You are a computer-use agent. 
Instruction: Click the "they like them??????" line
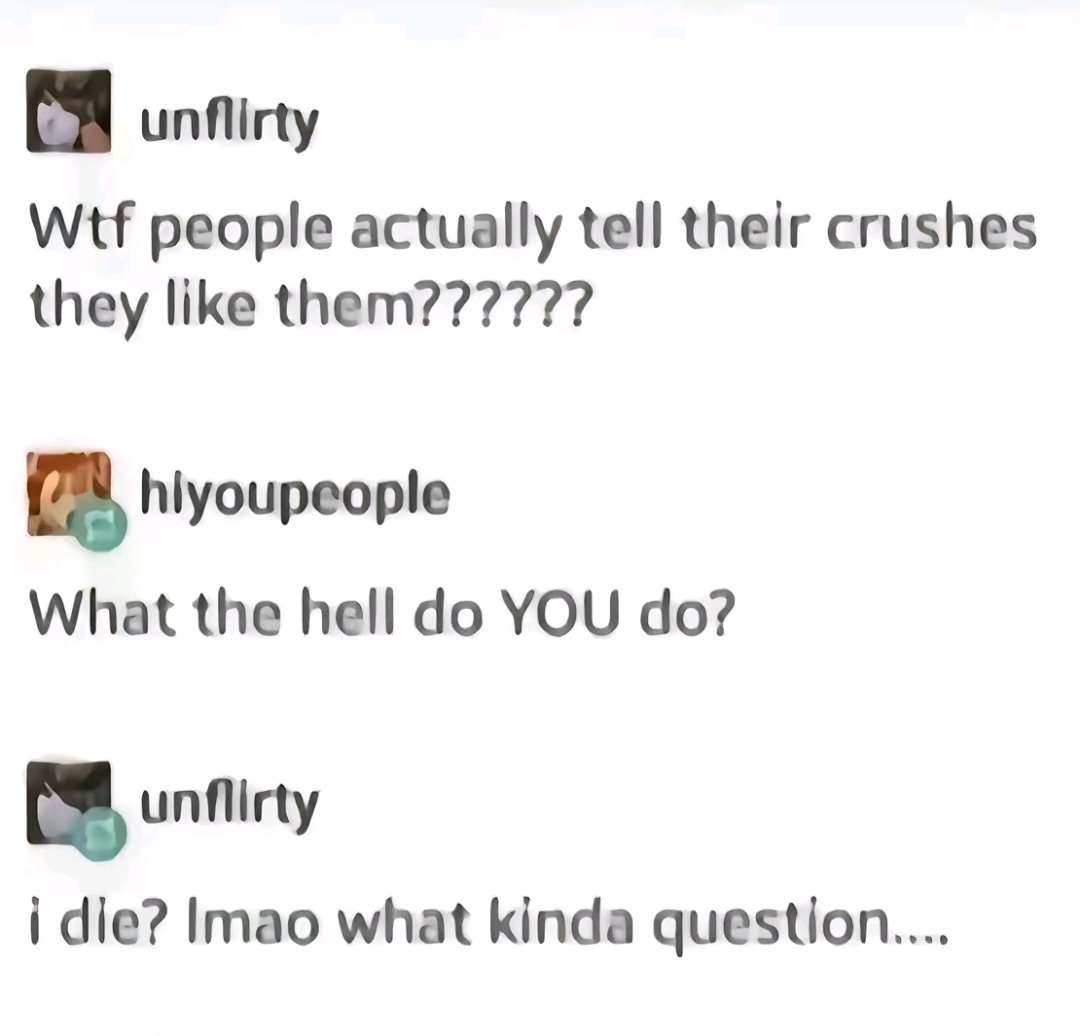click(x=310, y=306)
